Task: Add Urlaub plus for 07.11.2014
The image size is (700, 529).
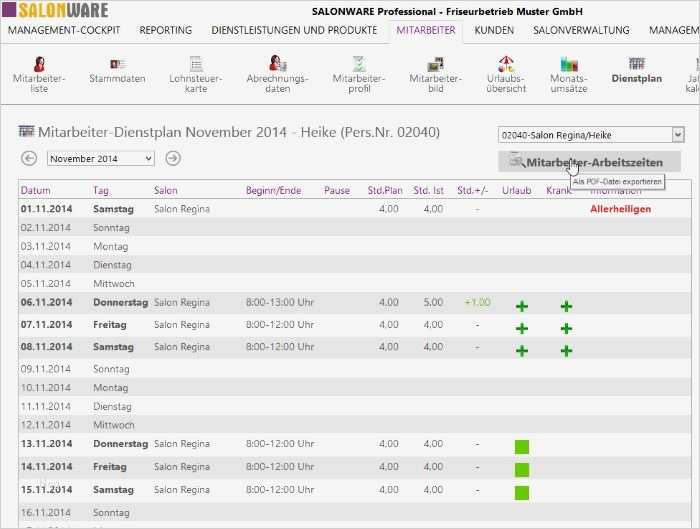Action: click(522, 329)
